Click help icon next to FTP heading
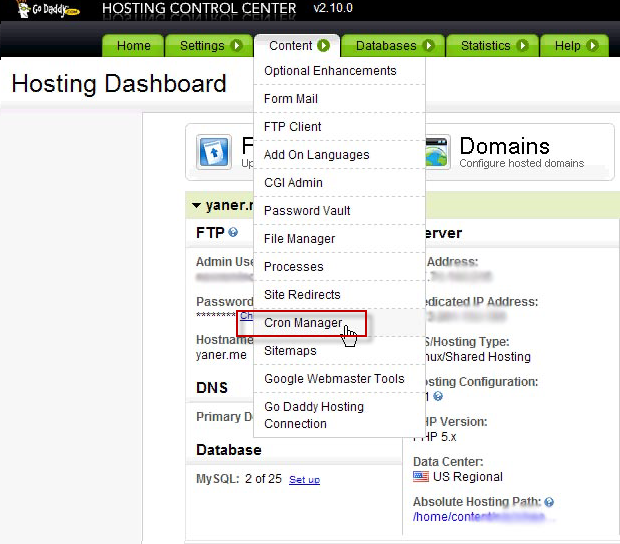 click(x=233, y=232)
